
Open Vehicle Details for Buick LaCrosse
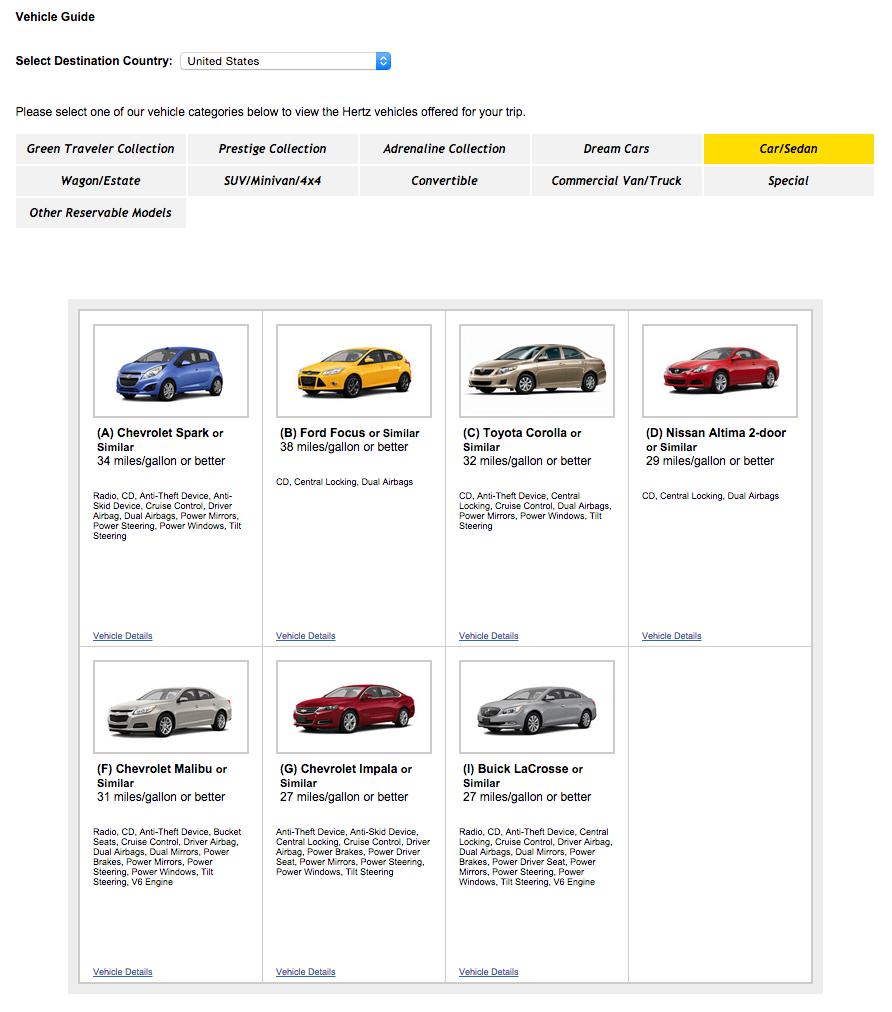(489, 973)
